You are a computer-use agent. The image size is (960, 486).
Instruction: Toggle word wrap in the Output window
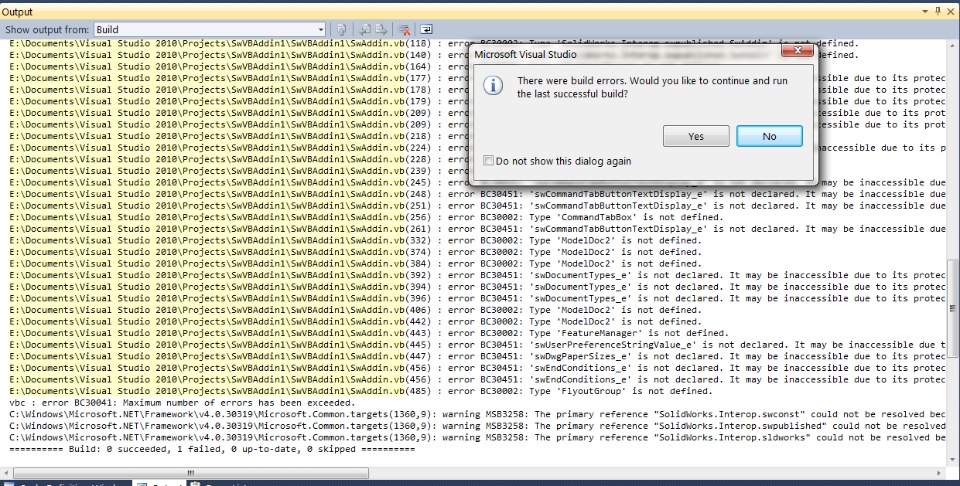(426, 29)
